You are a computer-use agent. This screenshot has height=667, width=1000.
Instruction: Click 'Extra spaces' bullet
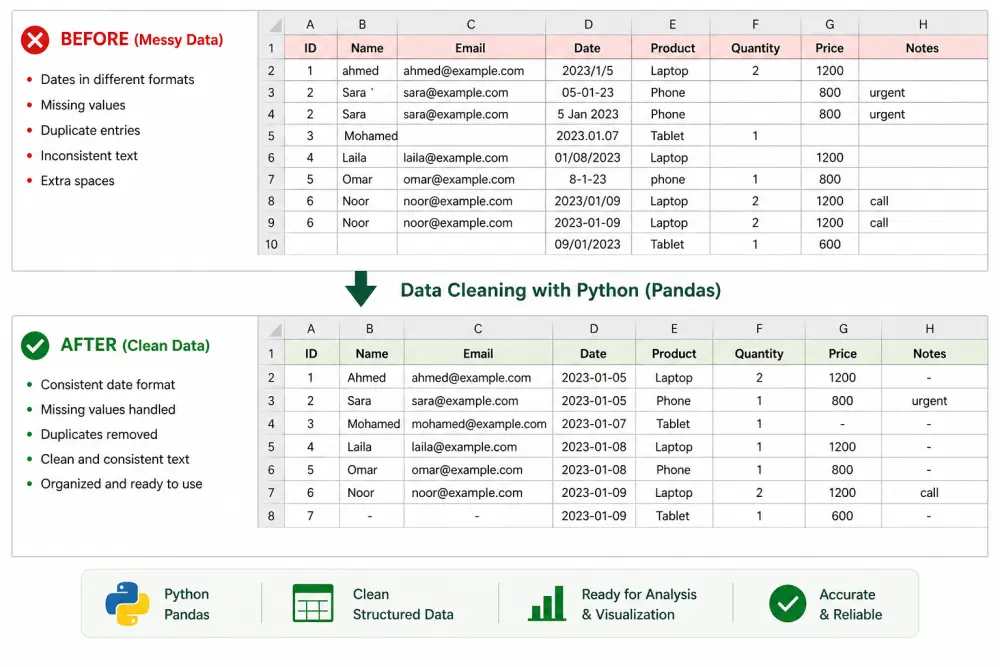(78, 180)
